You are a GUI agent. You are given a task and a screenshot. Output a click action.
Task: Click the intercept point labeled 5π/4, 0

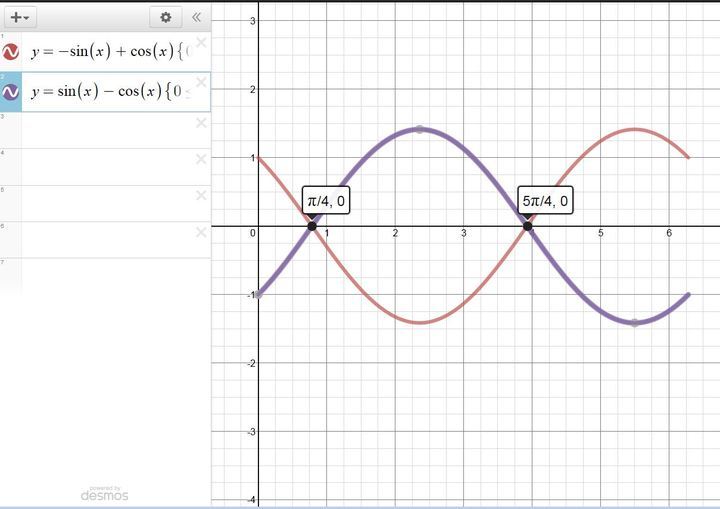coord(527,226)
